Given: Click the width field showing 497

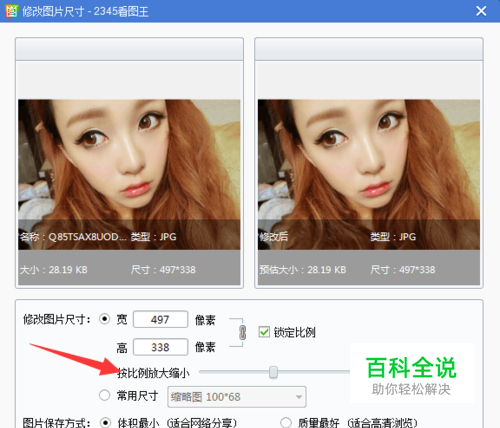Looking at the screenshot, I should (x=160, y=319).
